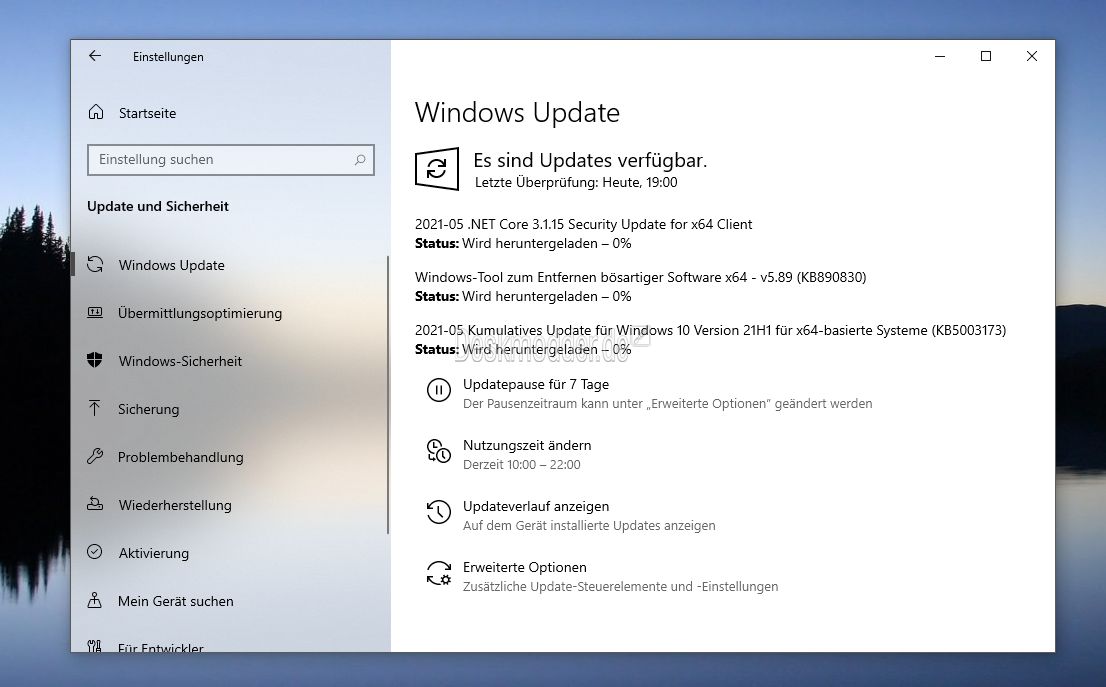This screenshot has height=687, width=1106.
Task: Click 'Letzte Überprüfung: Heute, 19:00' text
Action: pyautogui.click(x=576, y=182)
